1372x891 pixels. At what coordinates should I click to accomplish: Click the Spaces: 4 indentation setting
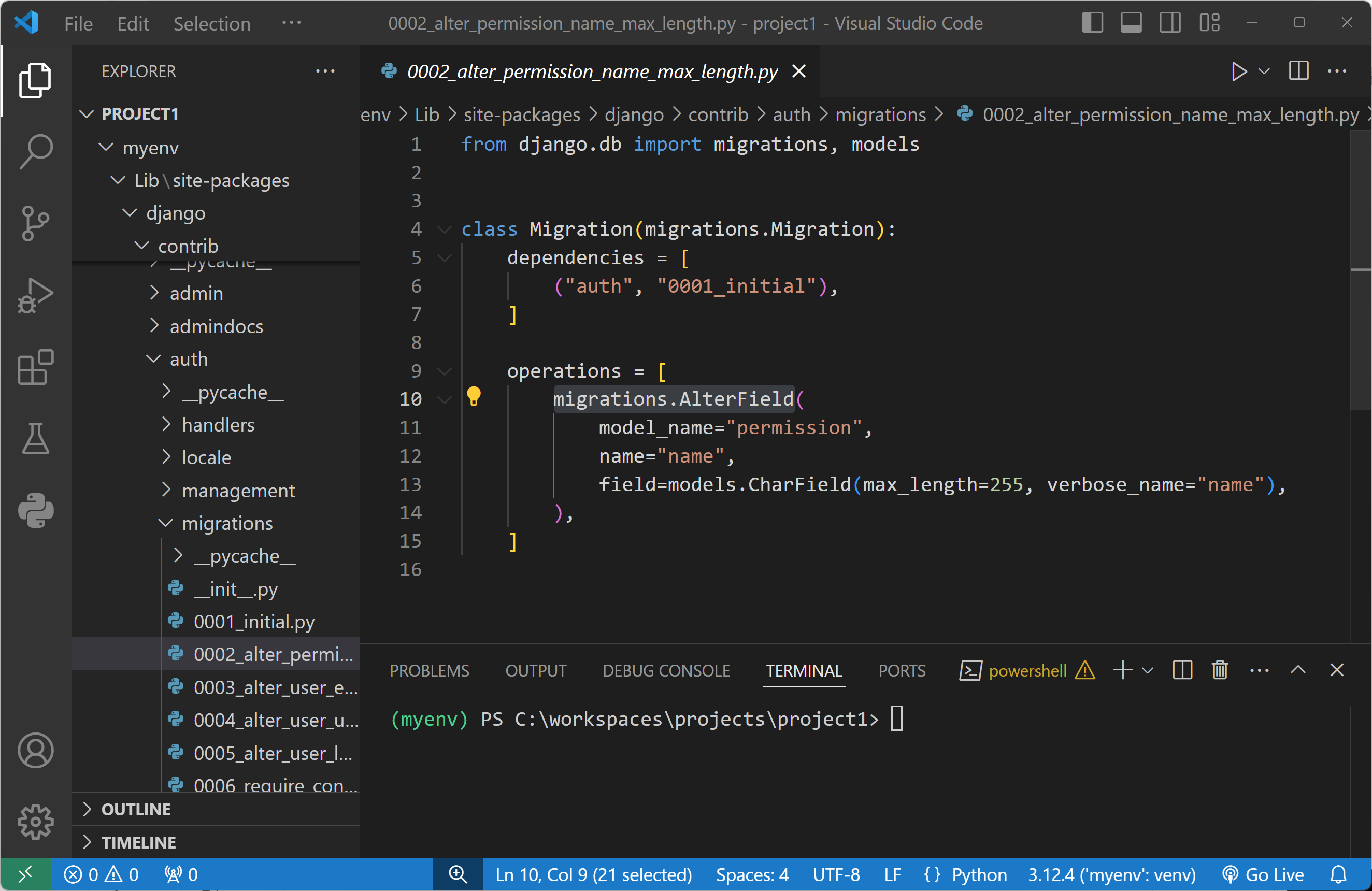click(x=752, y=875)
